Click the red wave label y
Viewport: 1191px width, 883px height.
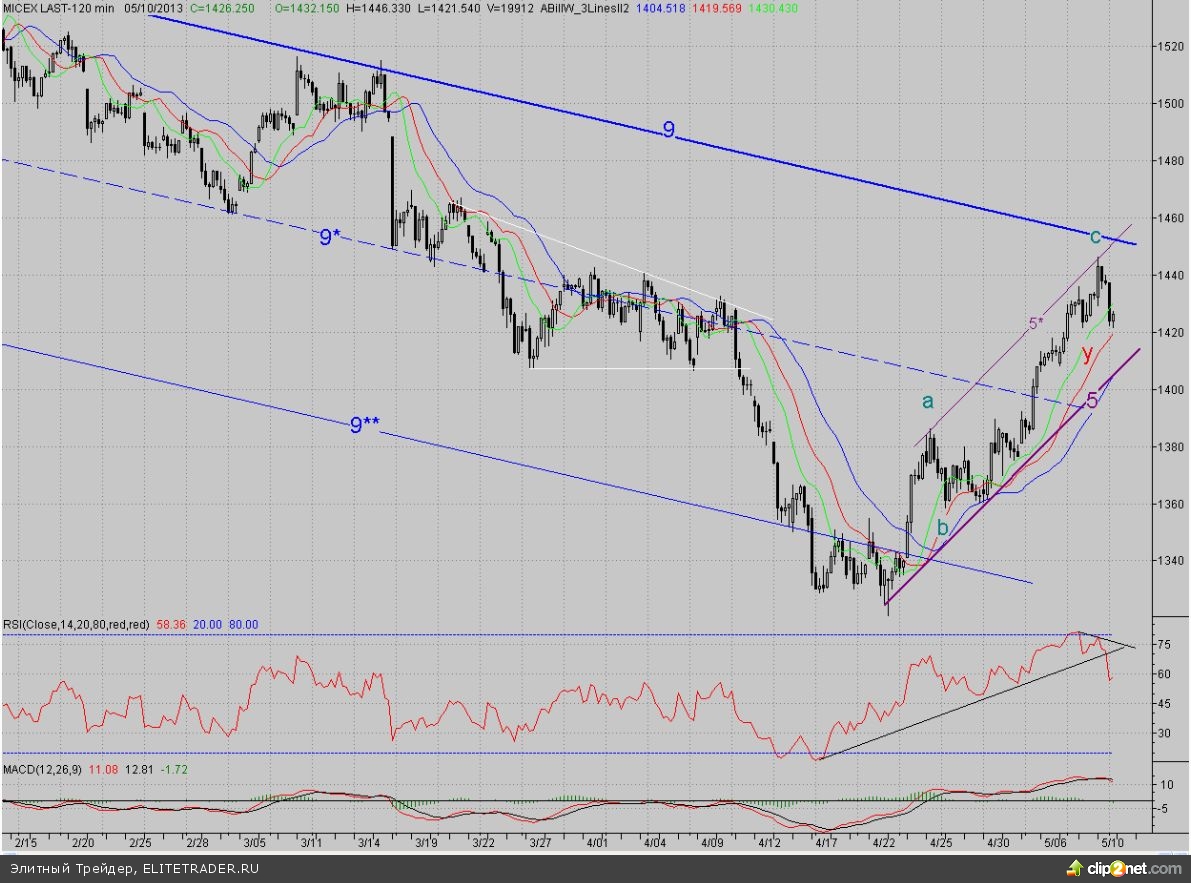point(1087,354)
